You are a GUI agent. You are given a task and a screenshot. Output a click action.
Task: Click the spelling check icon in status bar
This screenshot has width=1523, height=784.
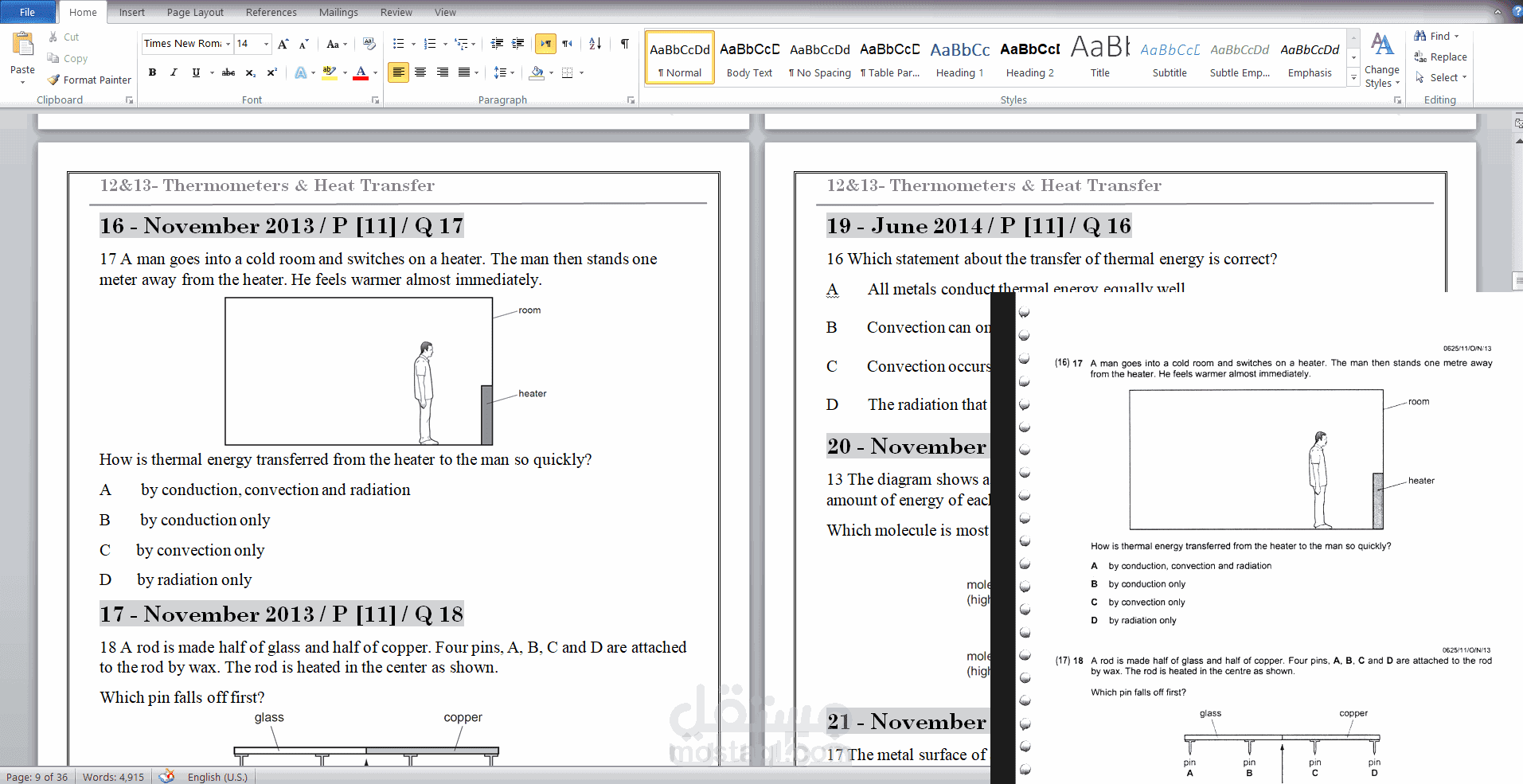tap(166, 777)
